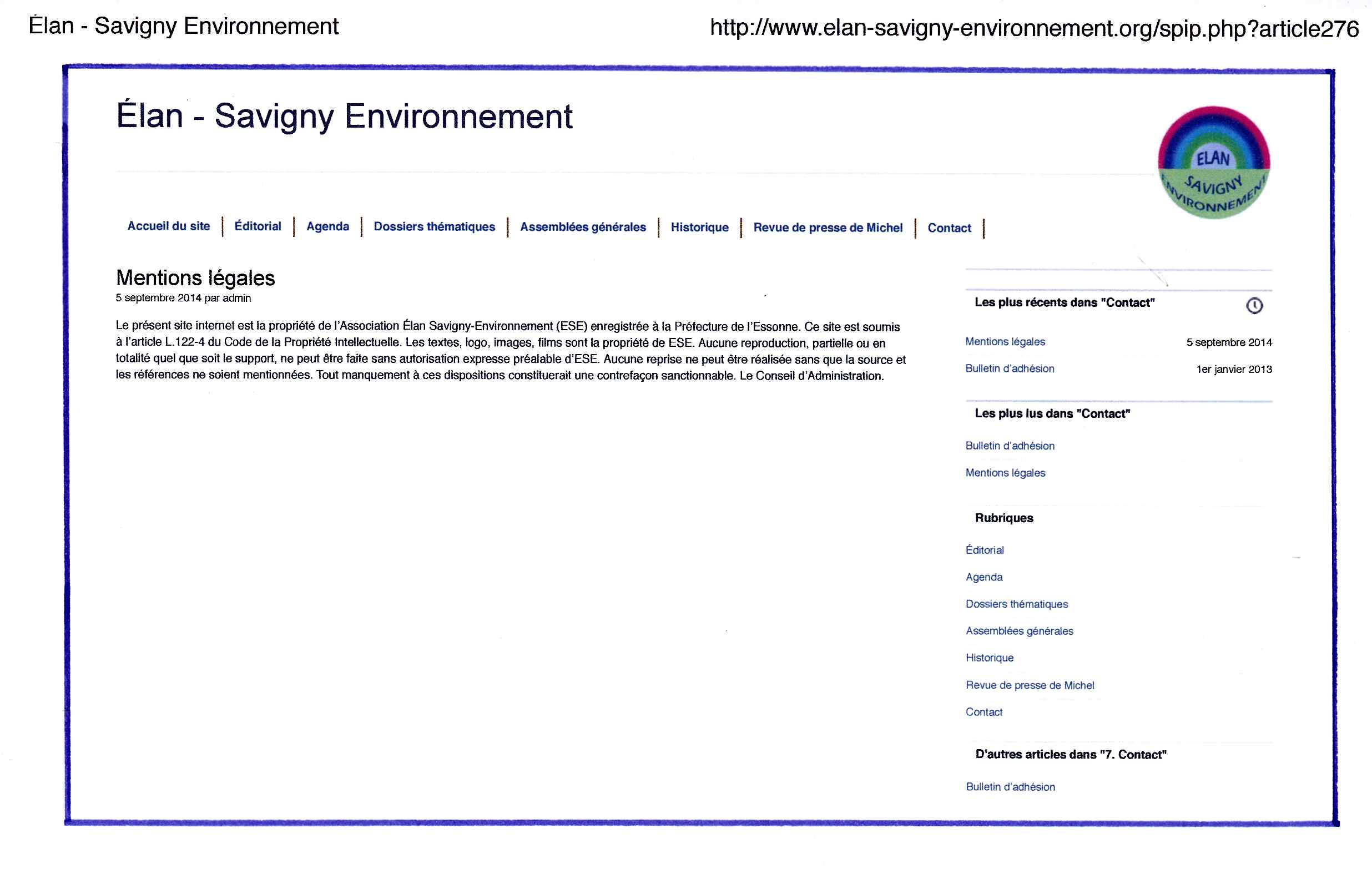Image resolution: width=1372 pixels, height=879 pixels.
Task: Select Contact in the Rubriques sidebar list
Action: pos(984,712)
